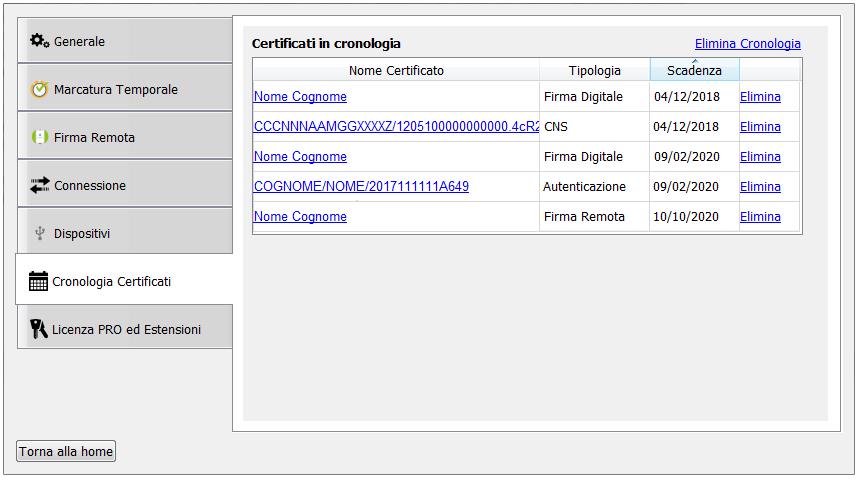The image size is (858, 478).
Task: Sort by Tipologia column header
Action: (x=594, y=70)
